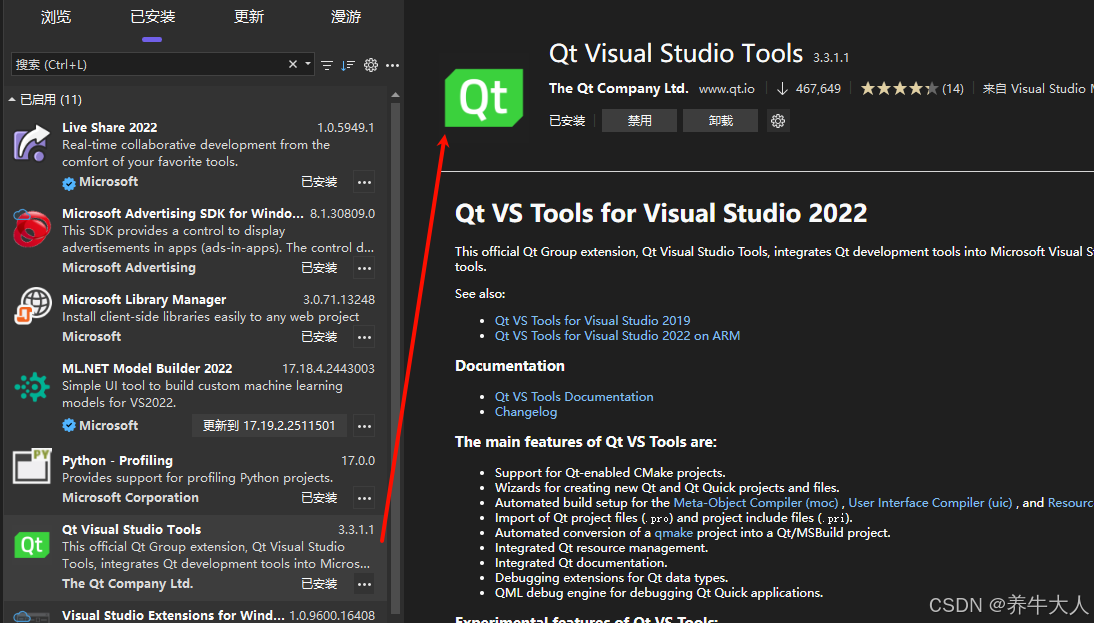Open Qt VS Tools Documentation link
The height and width of the screenshot is (623, 1094).
tap(574, 396)
